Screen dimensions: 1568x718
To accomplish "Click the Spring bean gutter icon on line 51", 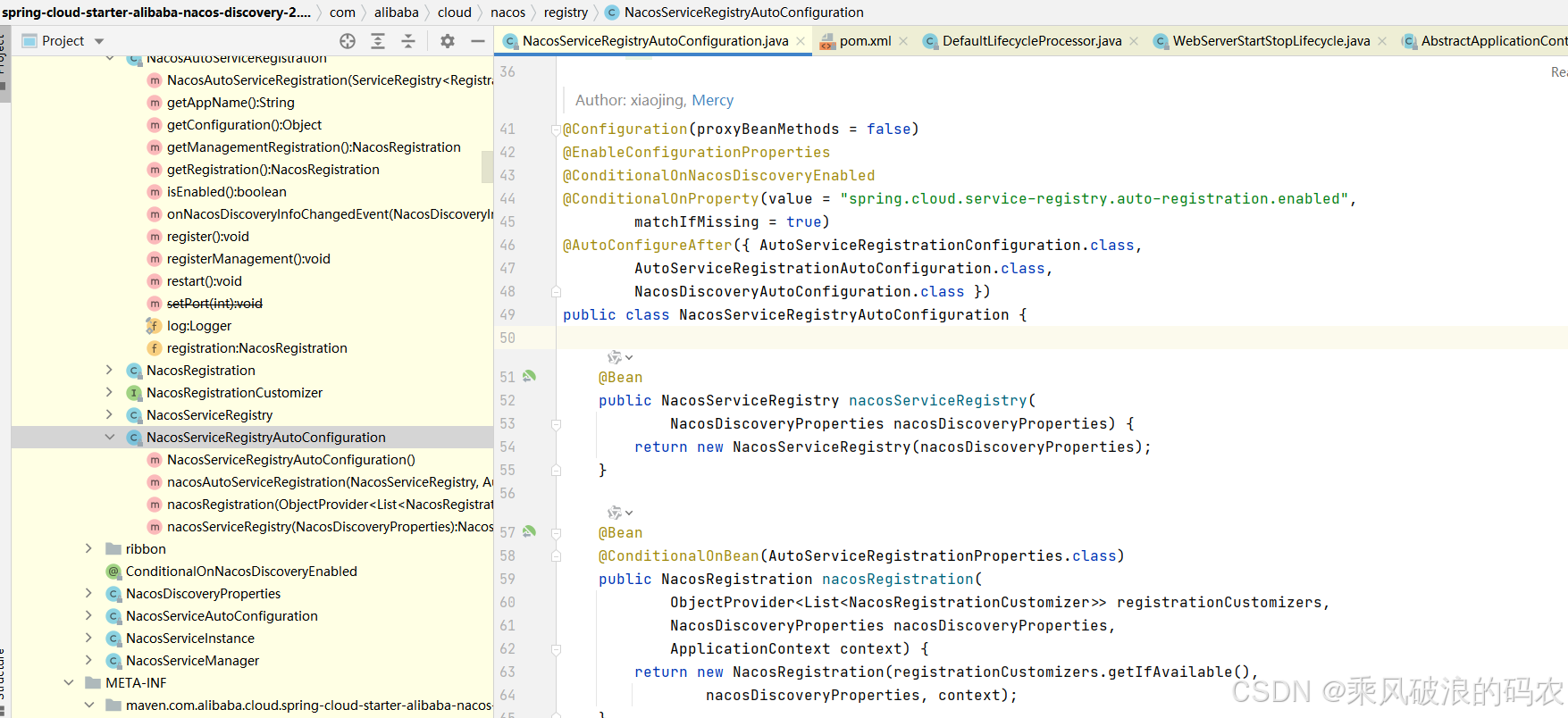I will pos(529,377).
